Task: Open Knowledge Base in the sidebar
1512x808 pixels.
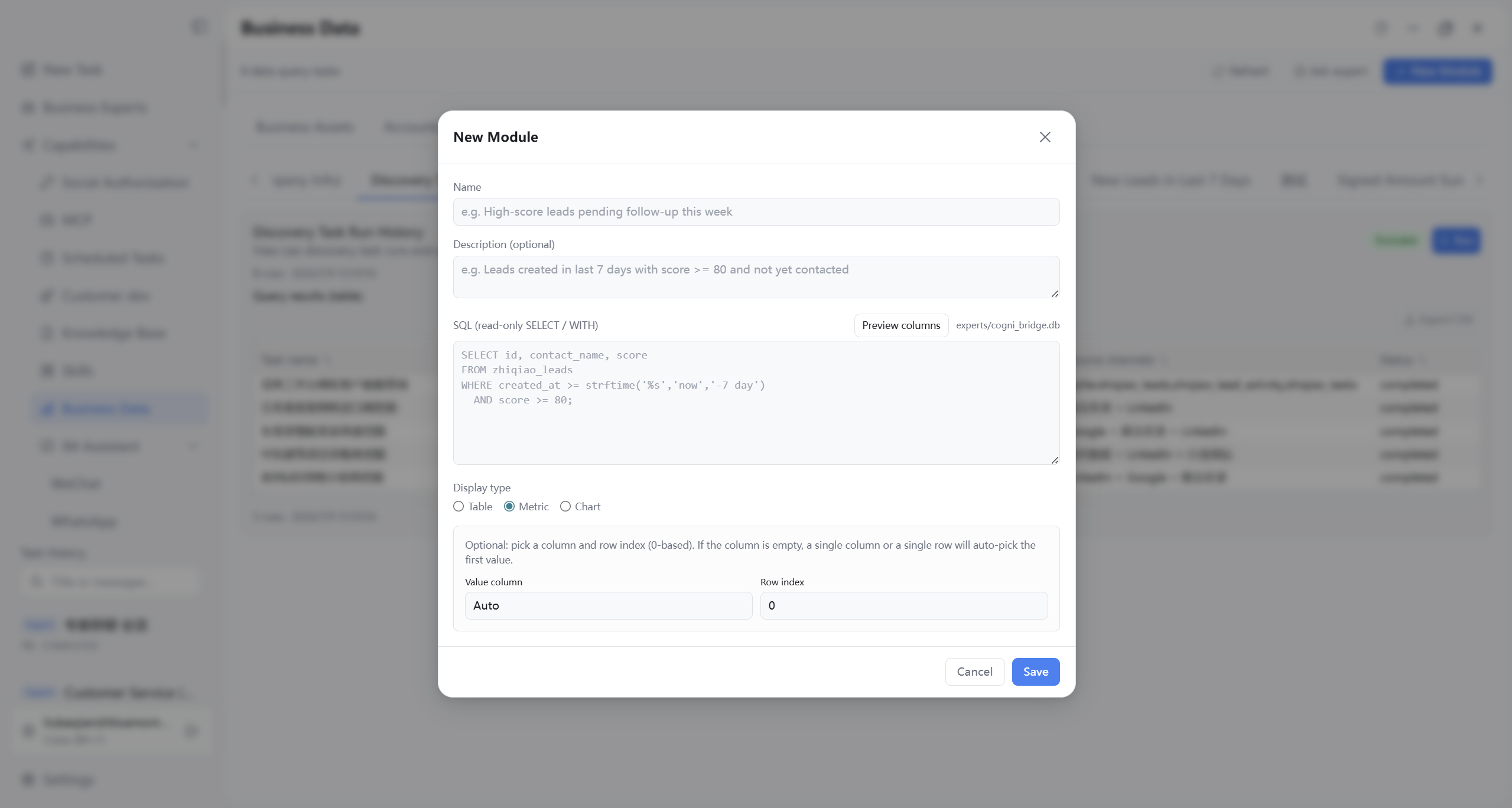Action: click(x=104, y=333)
